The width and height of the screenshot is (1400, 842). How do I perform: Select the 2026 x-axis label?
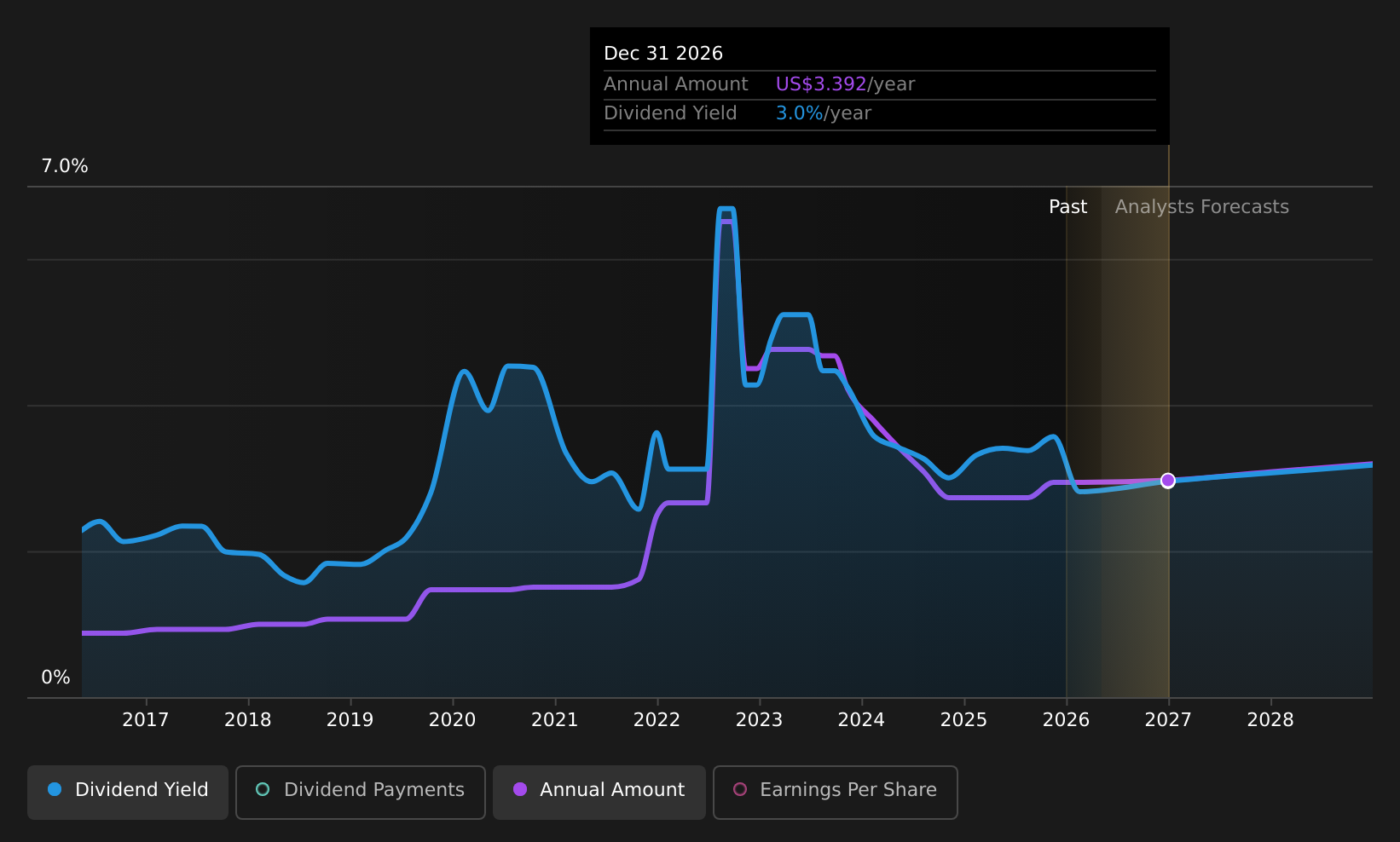1067,720
